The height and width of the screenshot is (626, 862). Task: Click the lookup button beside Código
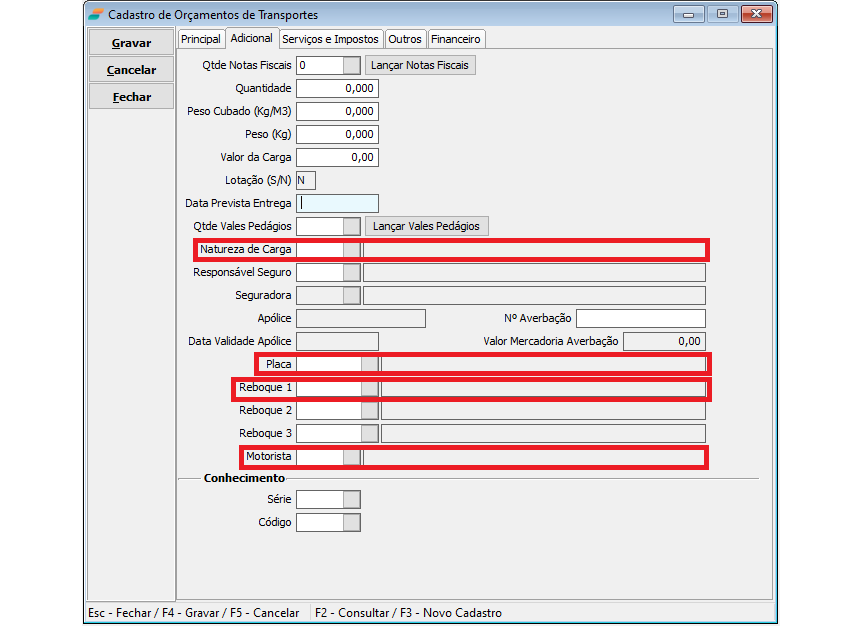(351, 522)
